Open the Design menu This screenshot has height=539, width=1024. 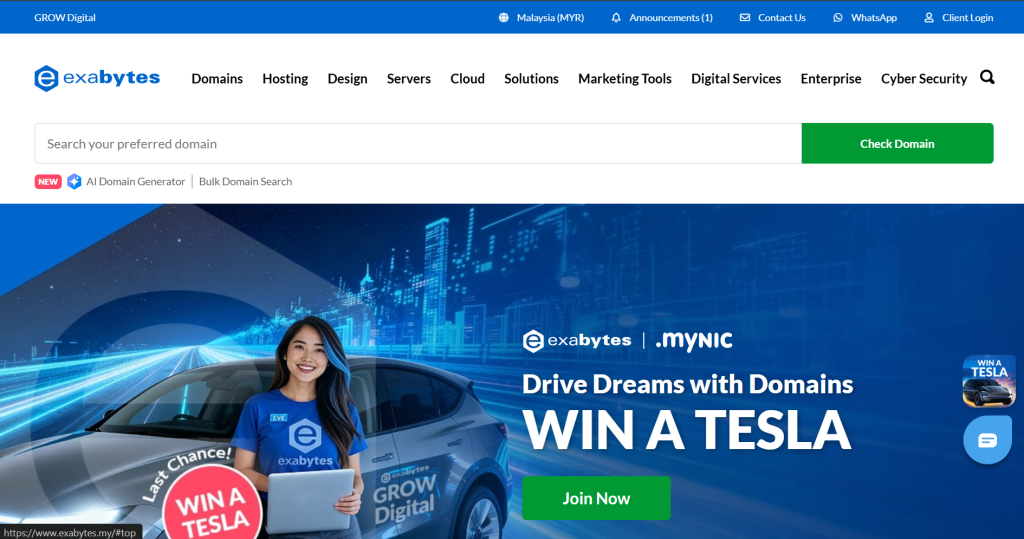point(347,78)
